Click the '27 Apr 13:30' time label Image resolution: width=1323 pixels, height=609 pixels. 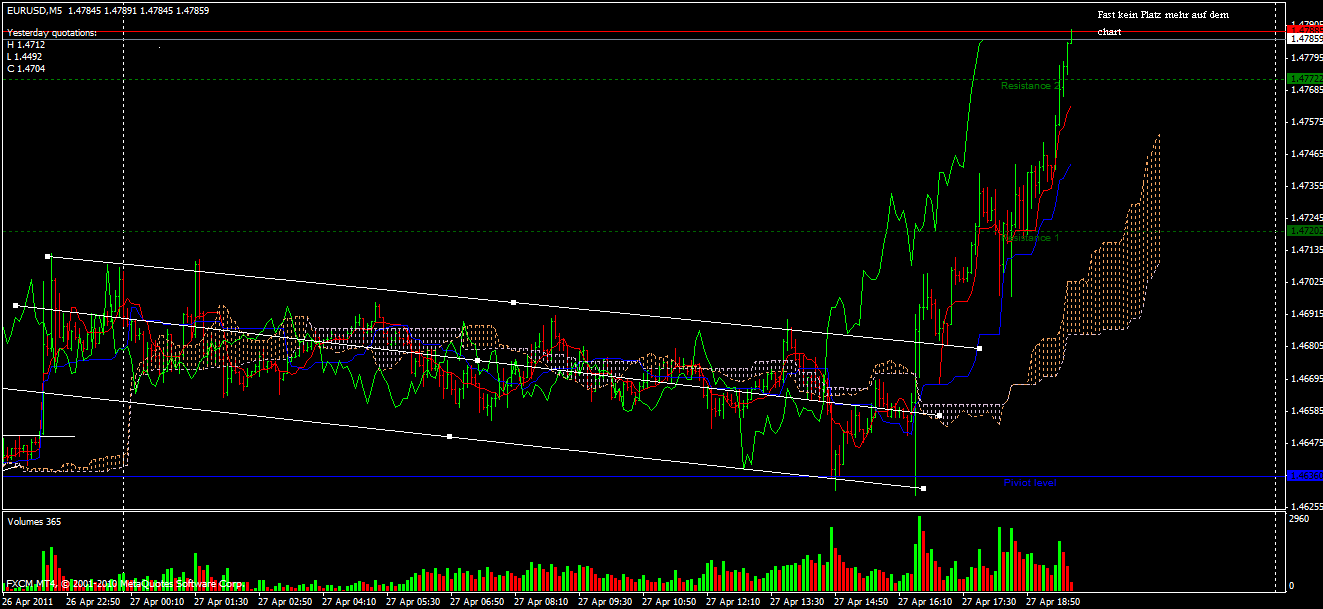[798, 602]
